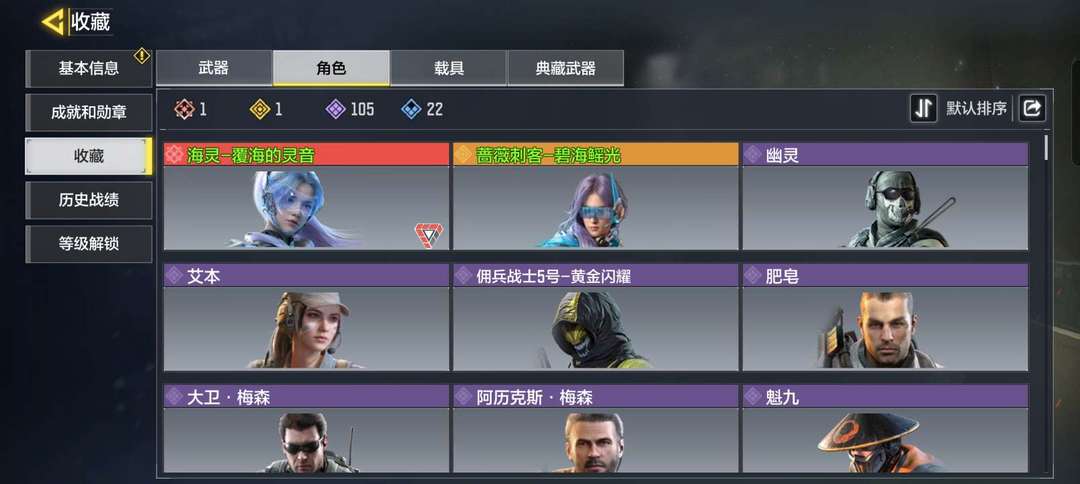Image resolution: width=1080 pixels, height=484 pixels.
Task: Open 历史战绩 in the sidebar
Action: pyautogui.click(x=89, y=200)
